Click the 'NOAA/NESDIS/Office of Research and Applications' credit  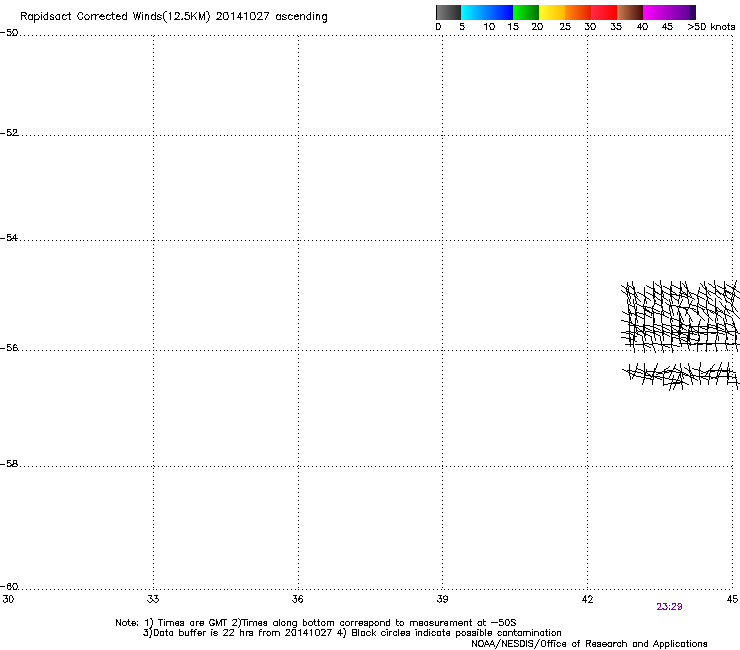point(589,644)
